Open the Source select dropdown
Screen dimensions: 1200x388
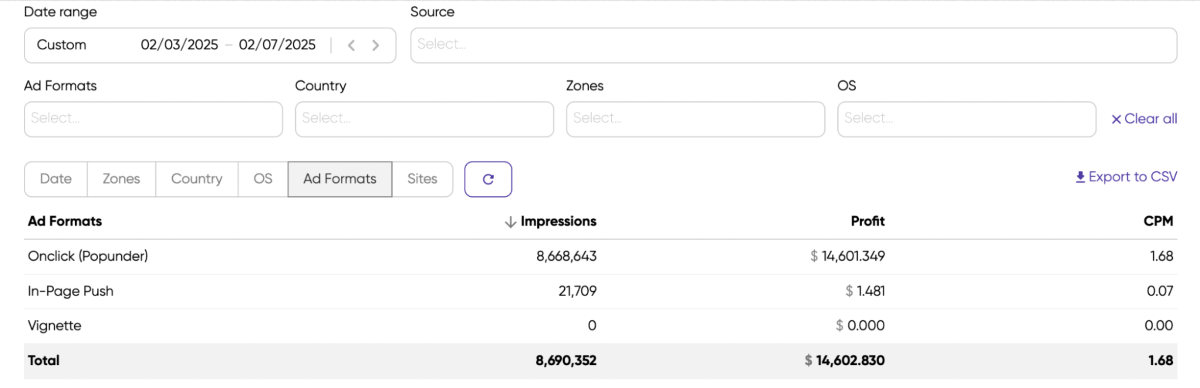(x=794, y=45)
